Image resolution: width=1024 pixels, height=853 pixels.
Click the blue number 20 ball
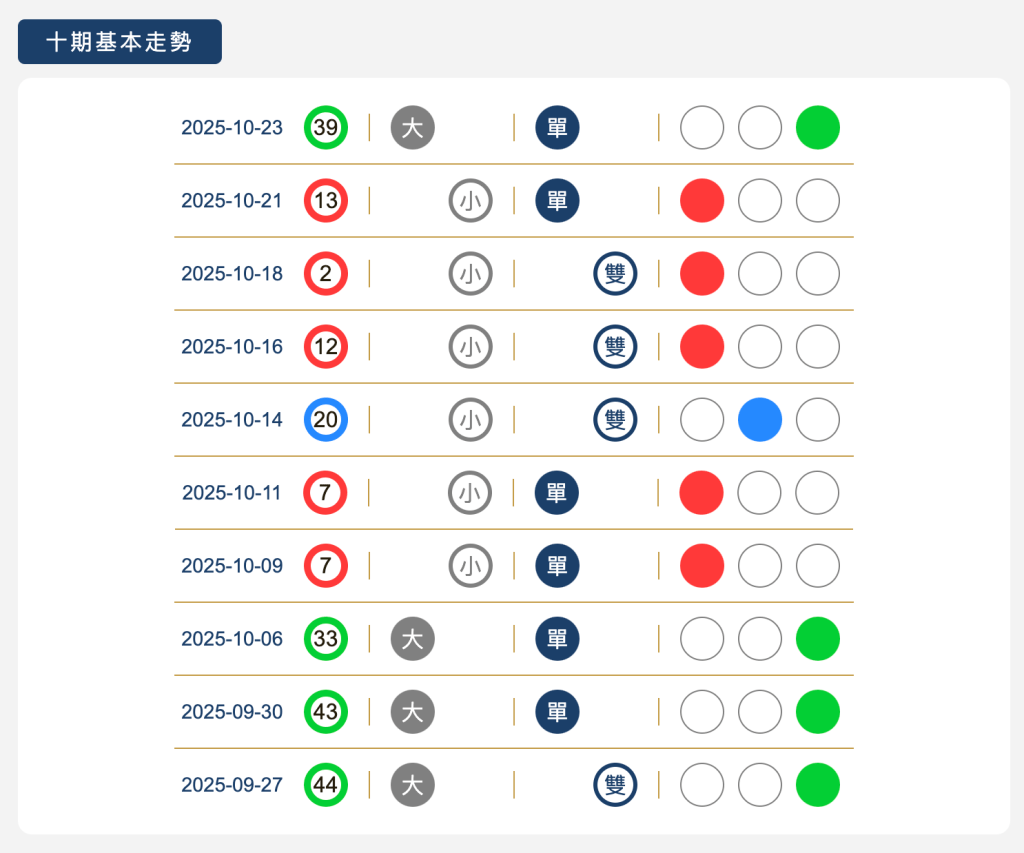[x=325, y=419]
